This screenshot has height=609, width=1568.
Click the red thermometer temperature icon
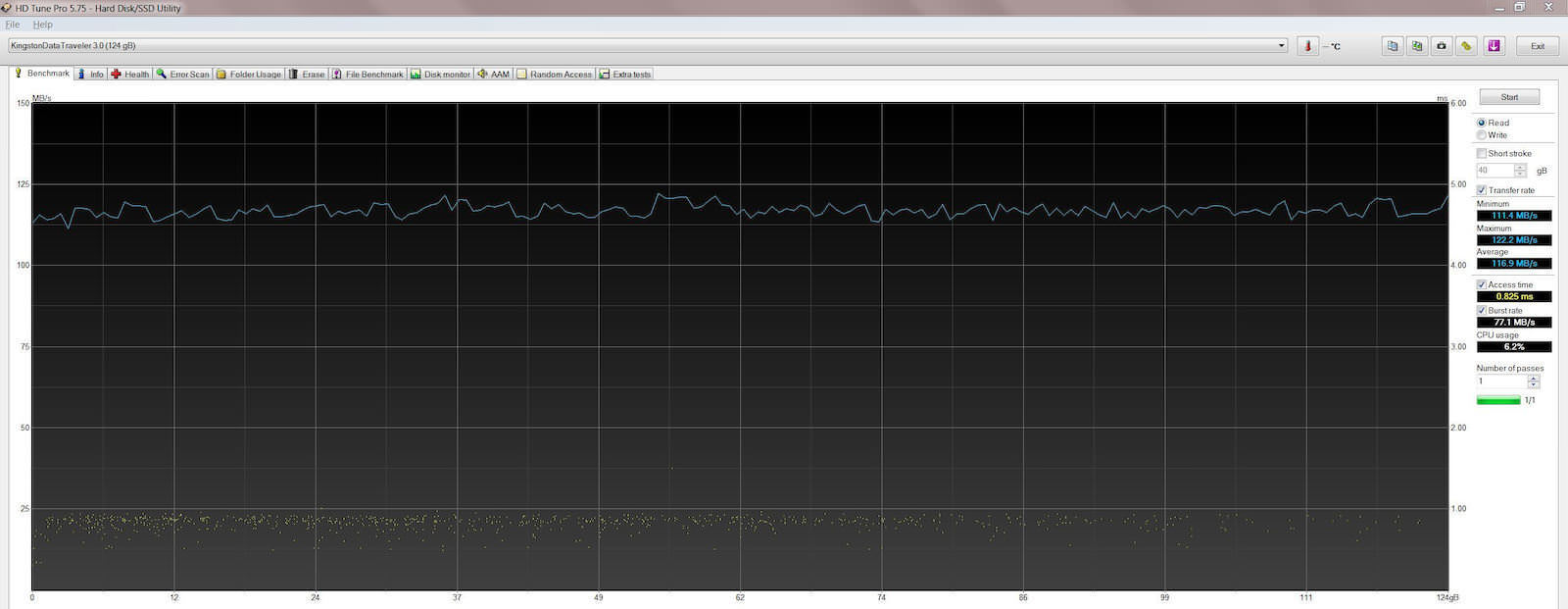(x=1307, y=46)
